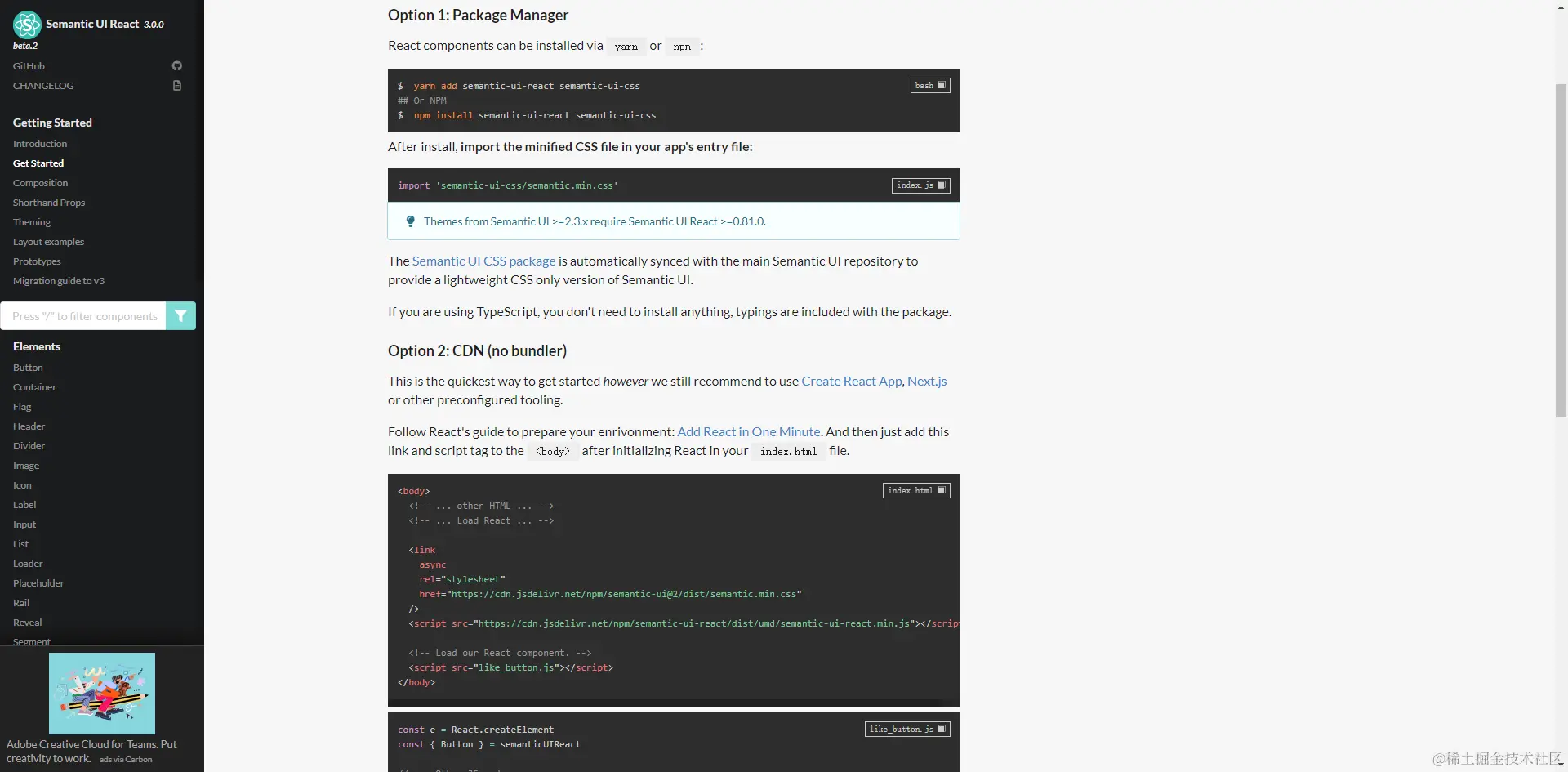Click the Semantic UI React logo
This screenshot has height=772, width=1568.
pos(26,25)
